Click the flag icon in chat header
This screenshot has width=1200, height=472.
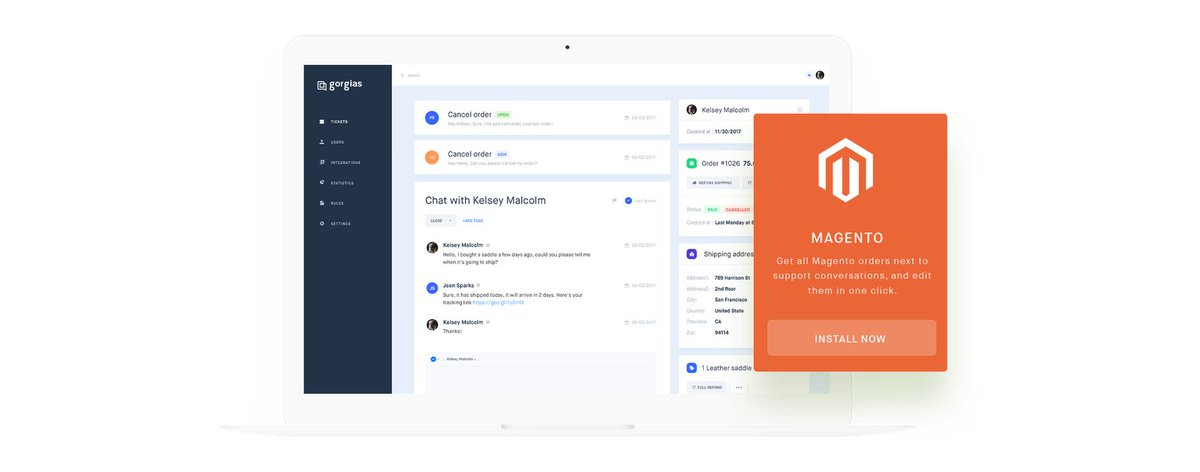[614, 200]
